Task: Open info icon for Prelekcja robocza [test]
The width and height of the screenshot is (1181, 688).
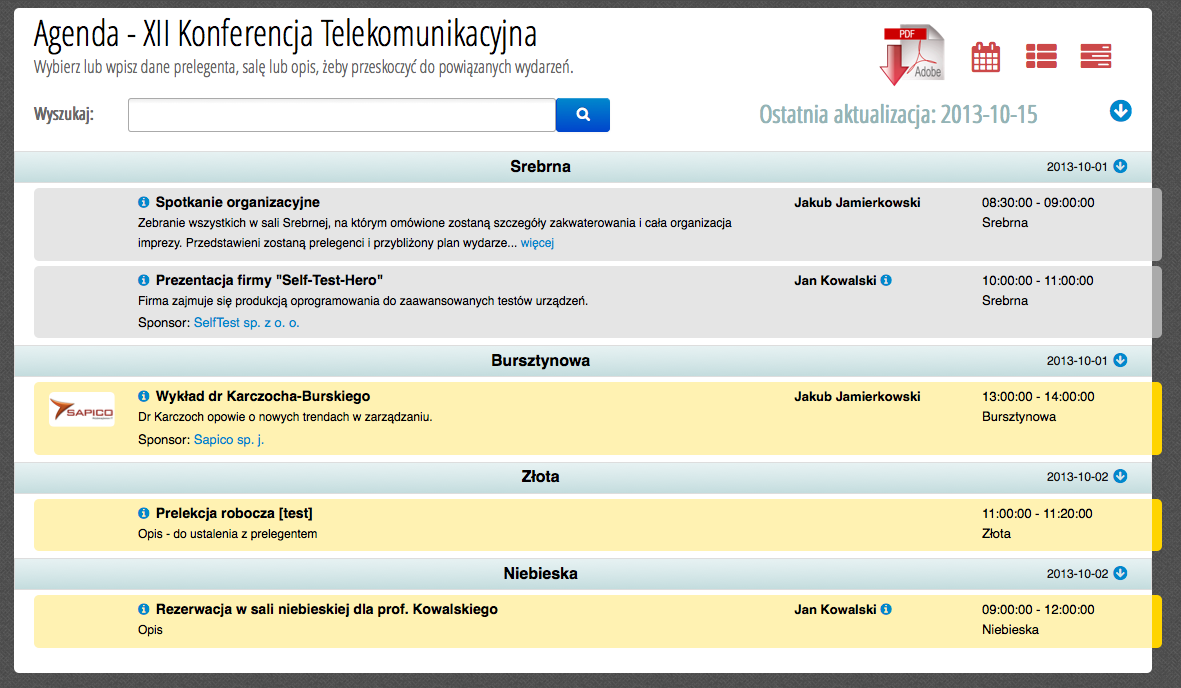Action: [x=144, y=513]
